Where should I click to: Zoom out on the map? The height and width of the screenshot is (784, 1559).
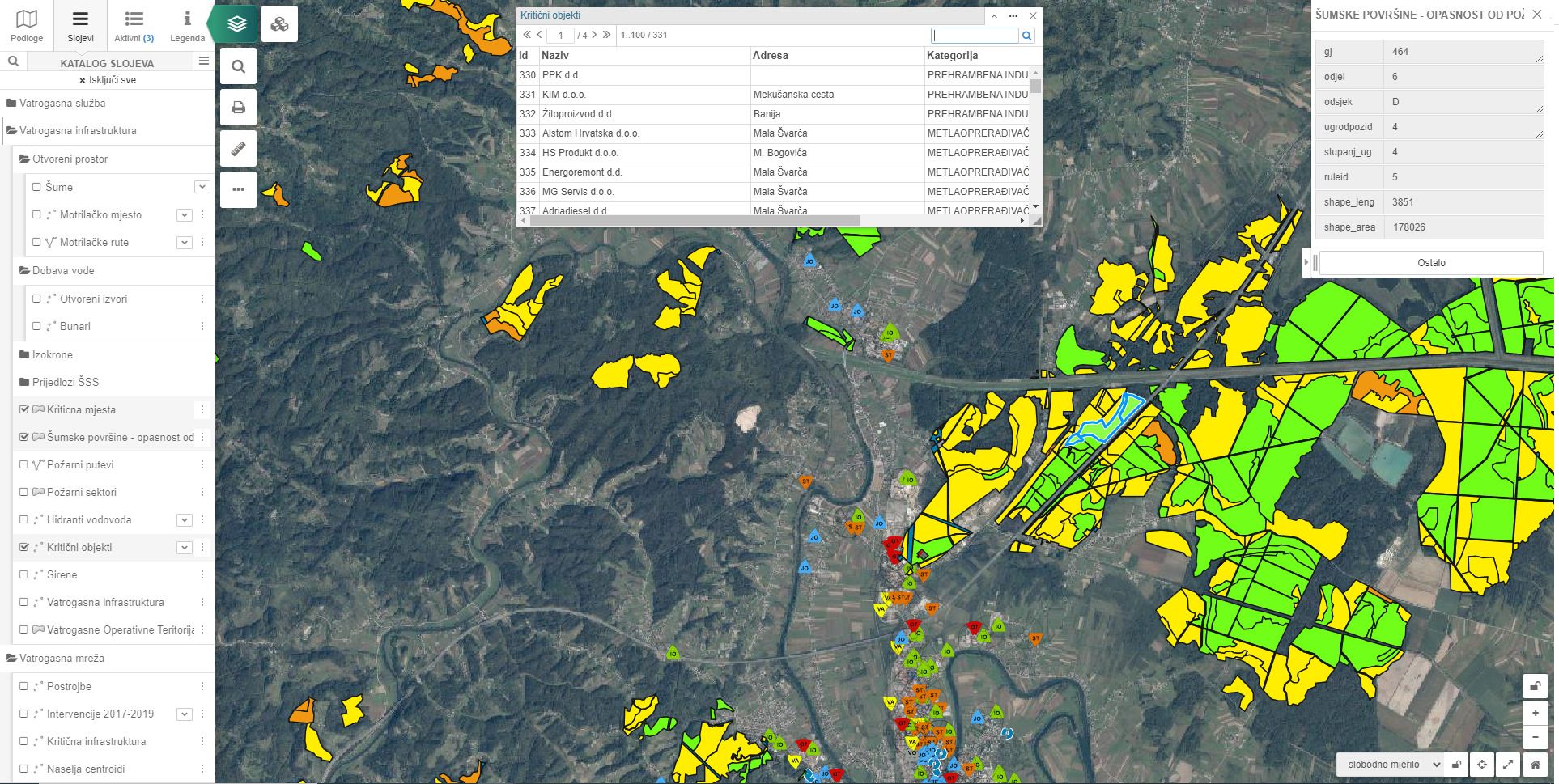(1536, 737)
